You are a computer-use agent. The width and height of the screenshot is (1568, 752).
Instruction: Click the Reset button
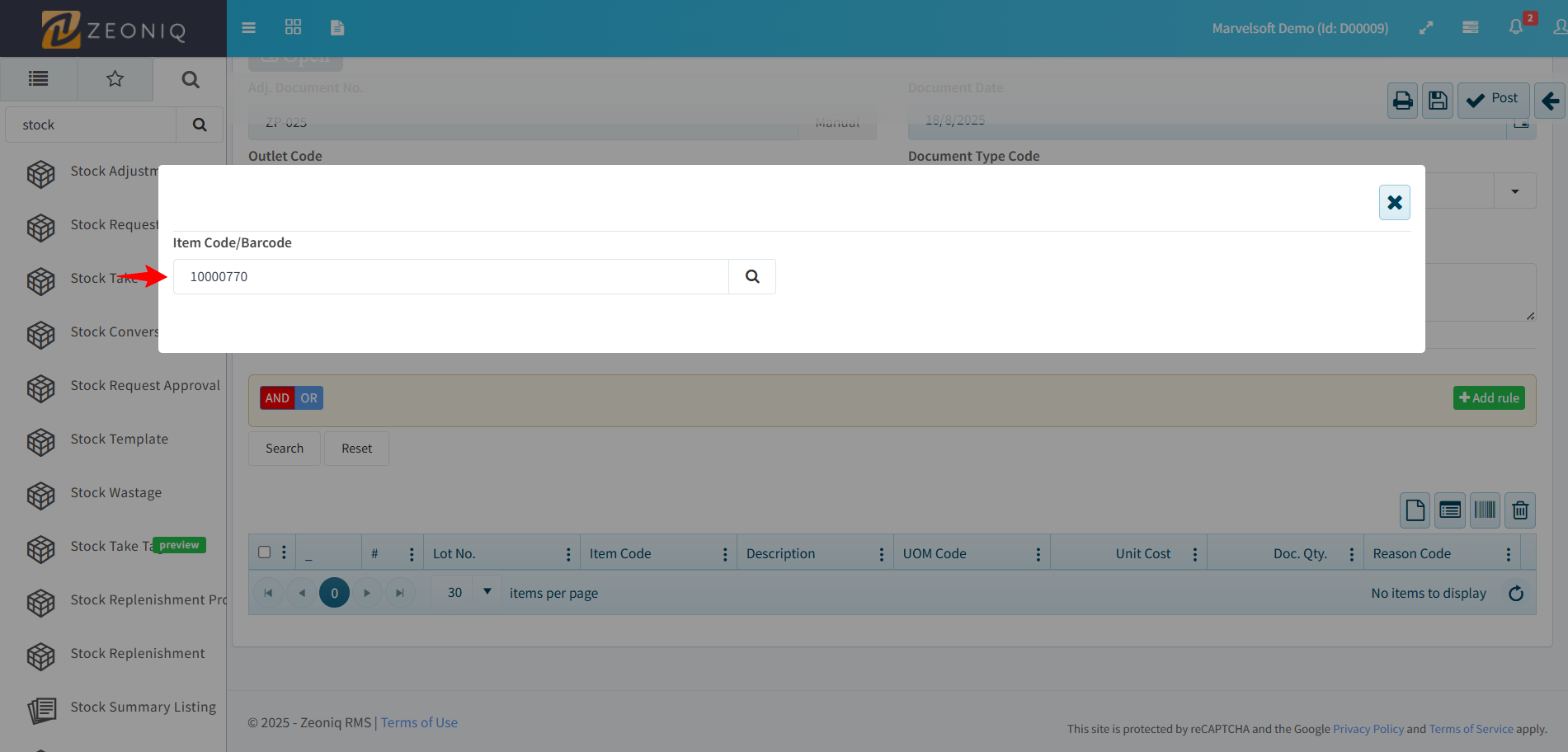357,449
